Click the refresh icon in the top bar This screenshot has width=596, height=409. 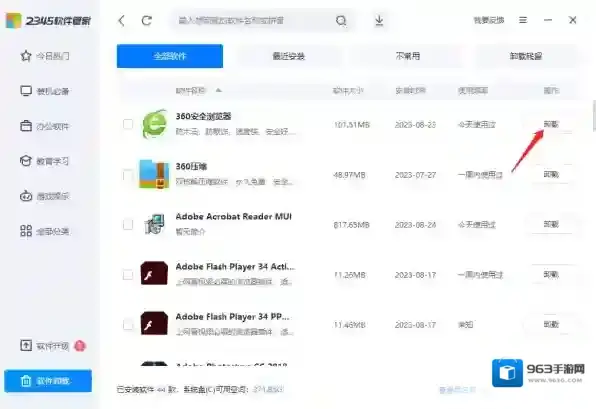coord(147,21)
